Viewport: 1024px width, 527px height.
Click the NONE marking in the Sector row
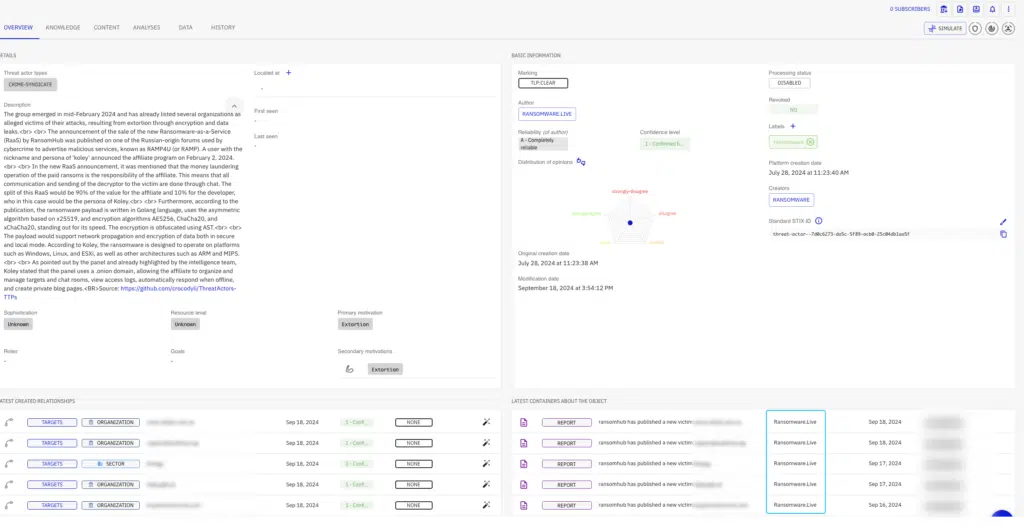pos(413,464)
